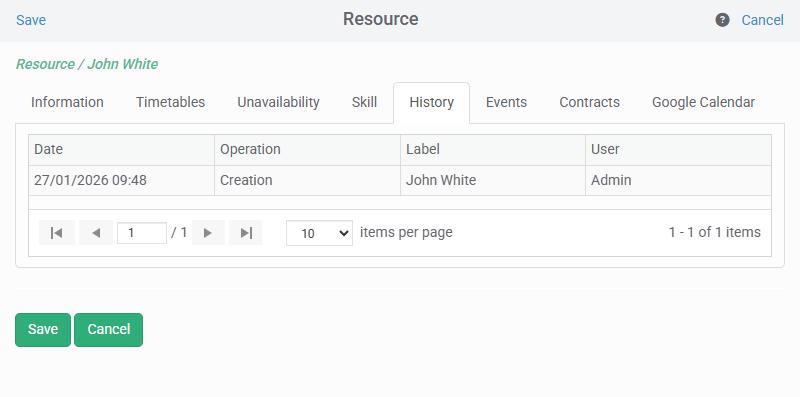The image size is (800, 397).
Task: Go to next history page
Action: (208, 233)
